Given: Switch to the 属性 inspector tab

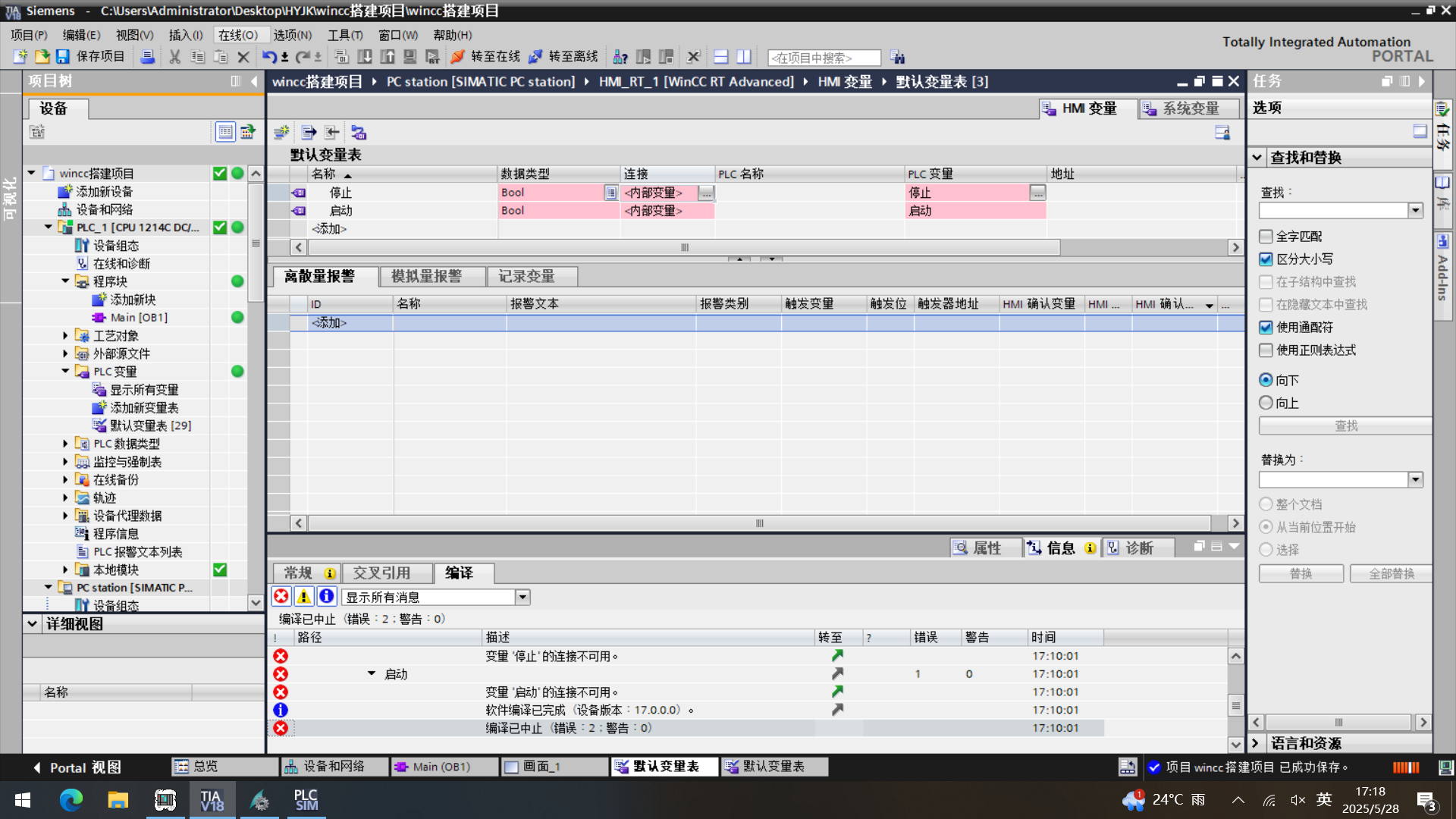Looking at the screenshot, I should point(987,548).
